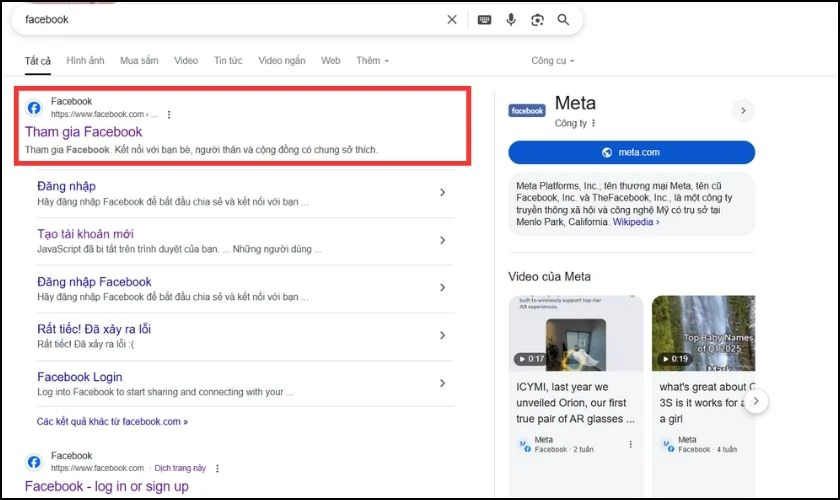
Task: Open the Tham gia Facebook result title
Action: tap(84, 132)
